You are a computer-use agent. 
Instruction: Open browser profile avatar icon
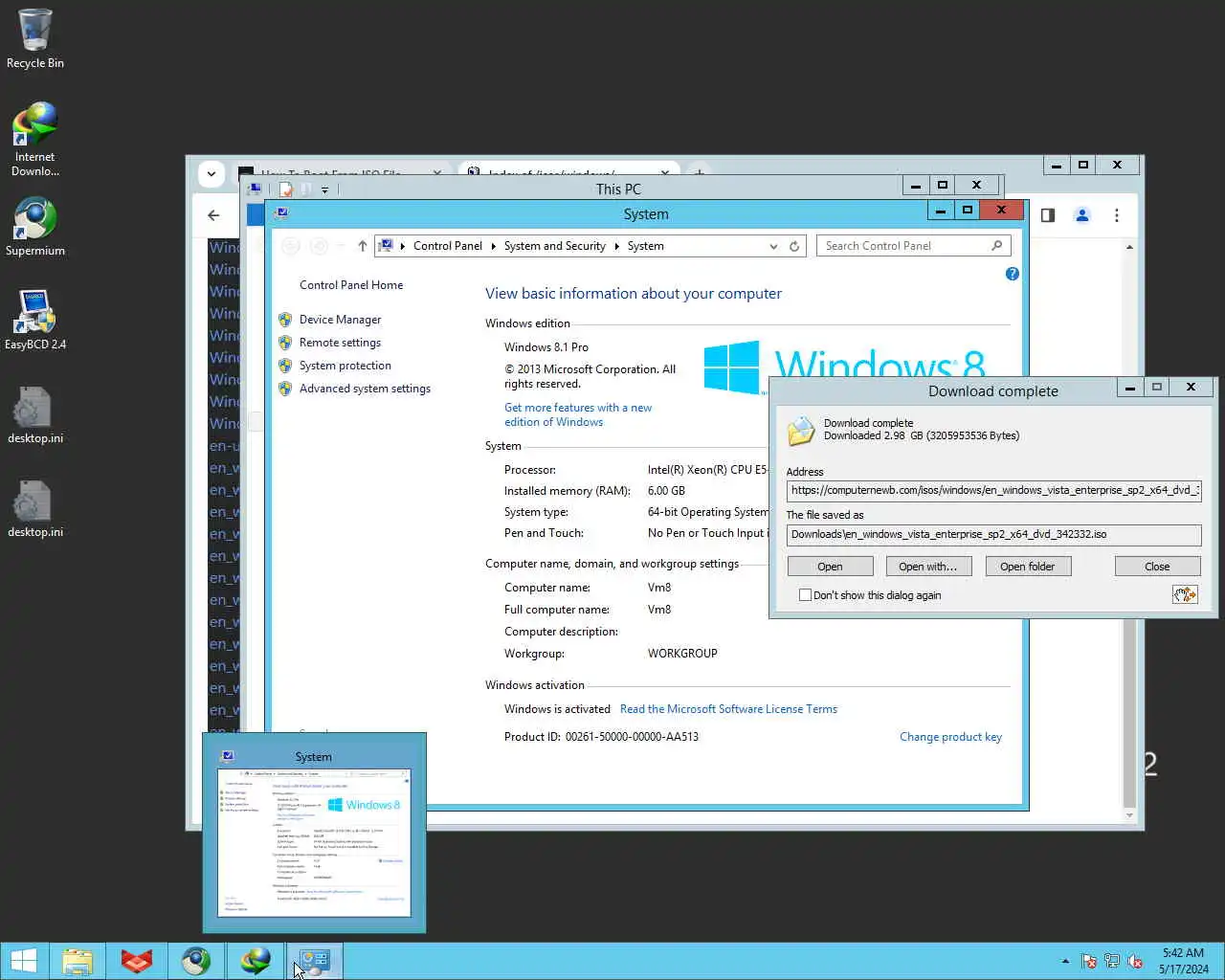pos(1082,215)
